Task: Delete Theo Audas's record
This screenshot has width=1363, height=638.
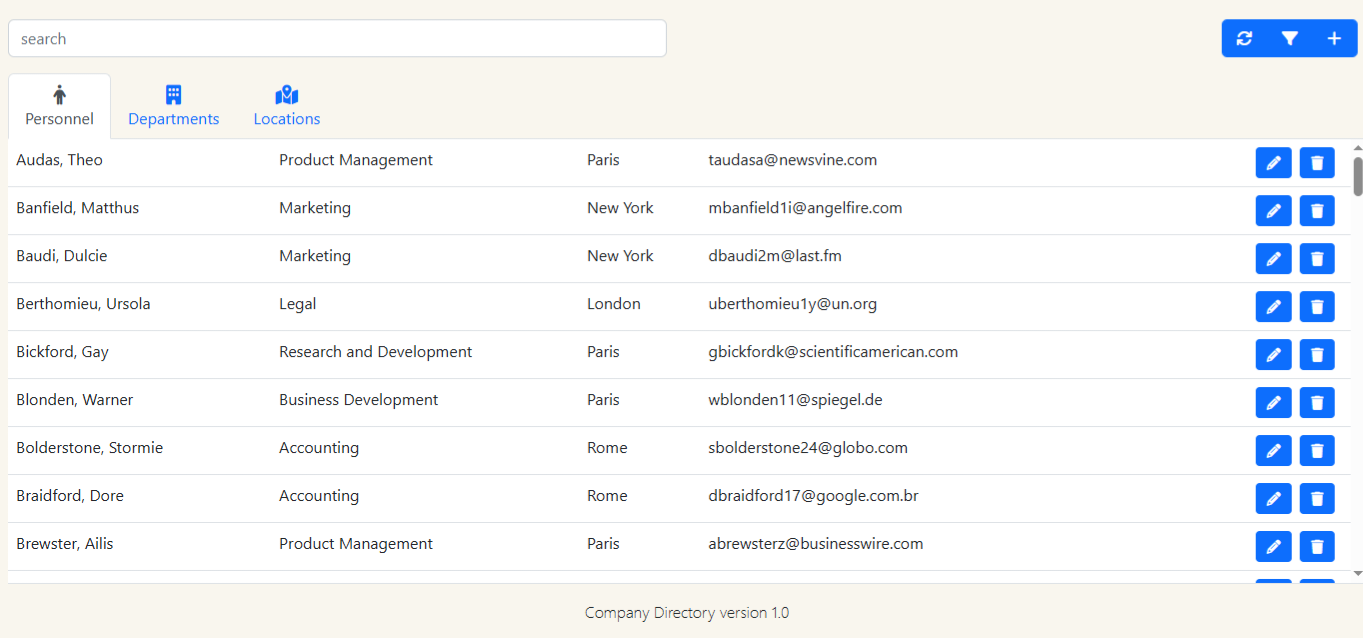Action: pyautogui.click(x=1317, y=162)
